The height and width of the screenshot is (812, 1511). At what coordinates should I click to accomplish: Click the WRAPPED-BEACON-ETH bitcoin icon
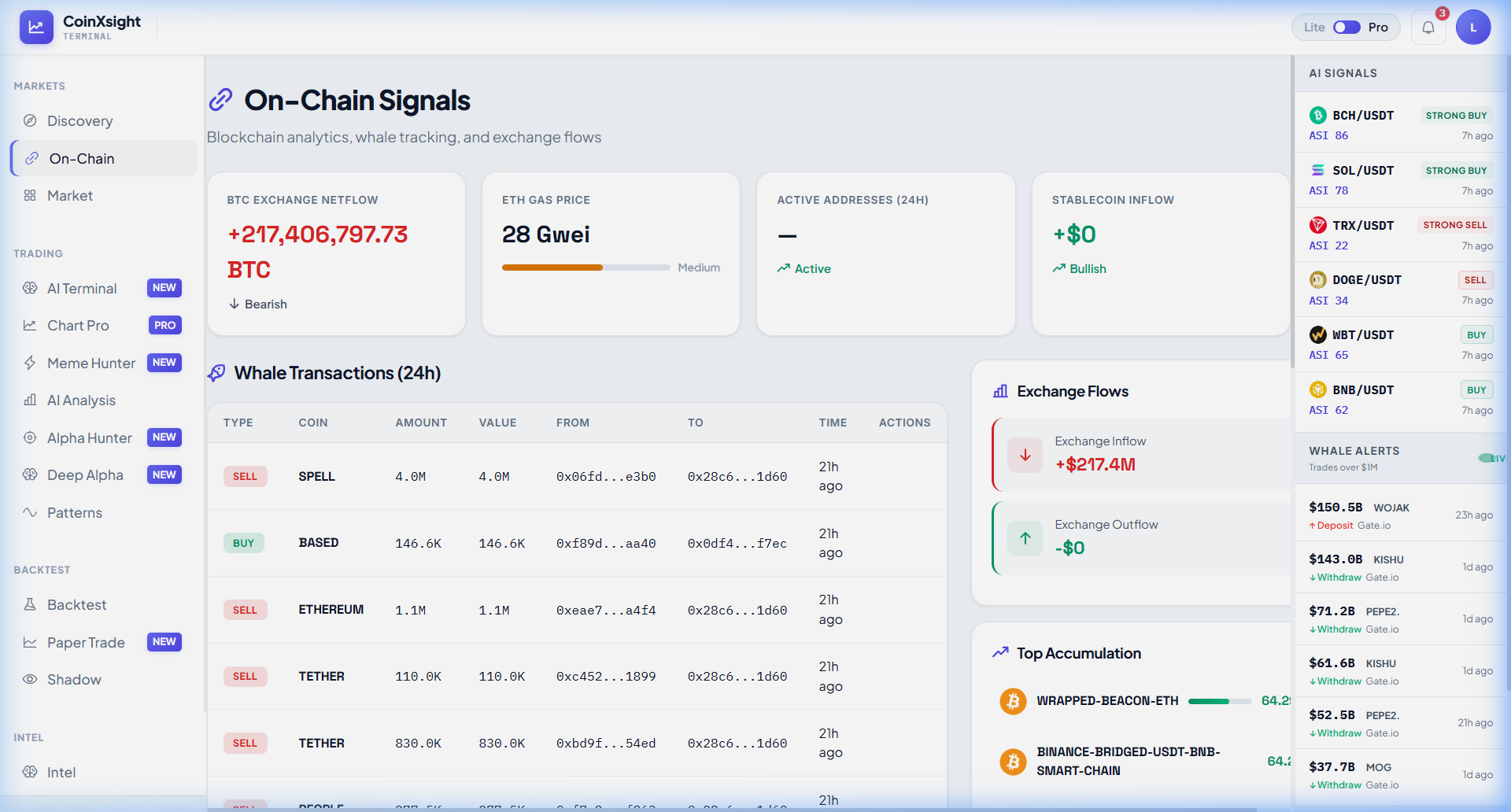pos(1013,701)
